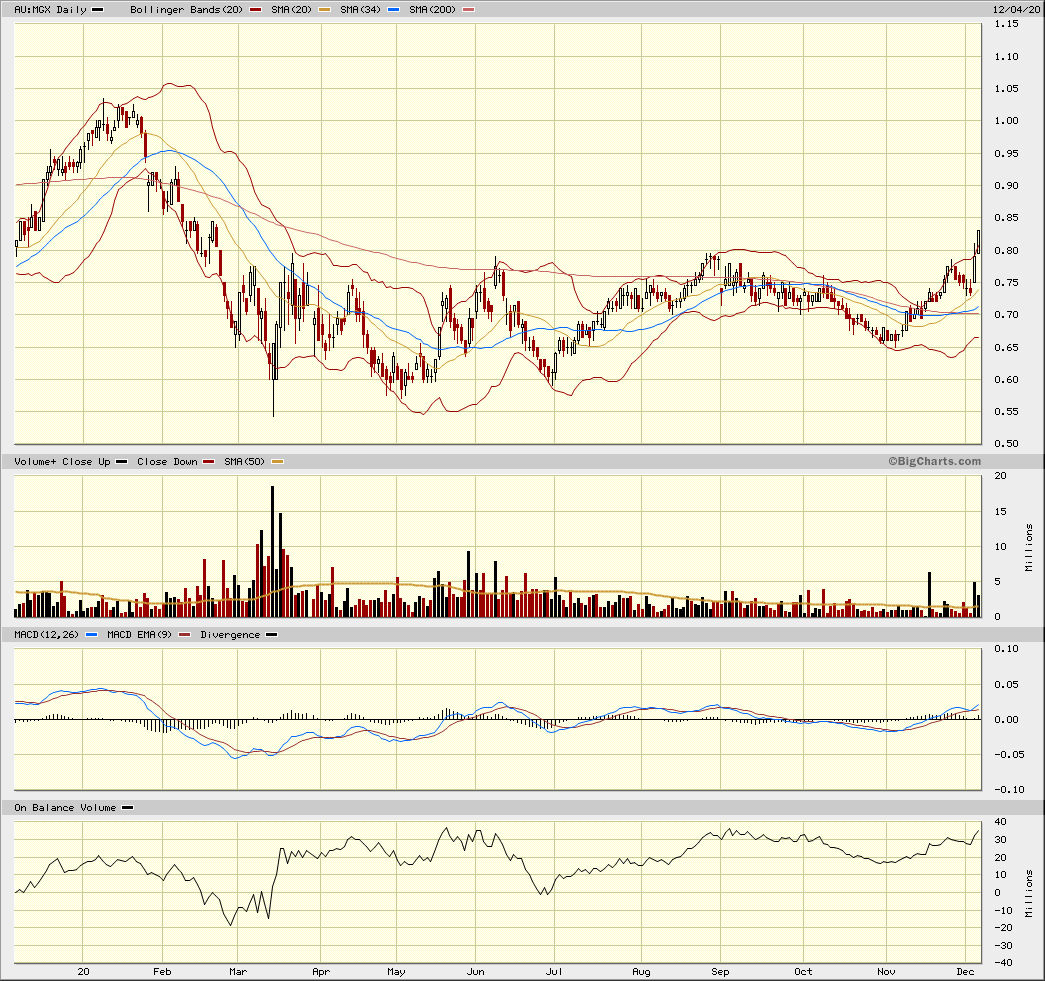
Task: Click the 40 label on OBV axis
Action: pos(1000,822)
